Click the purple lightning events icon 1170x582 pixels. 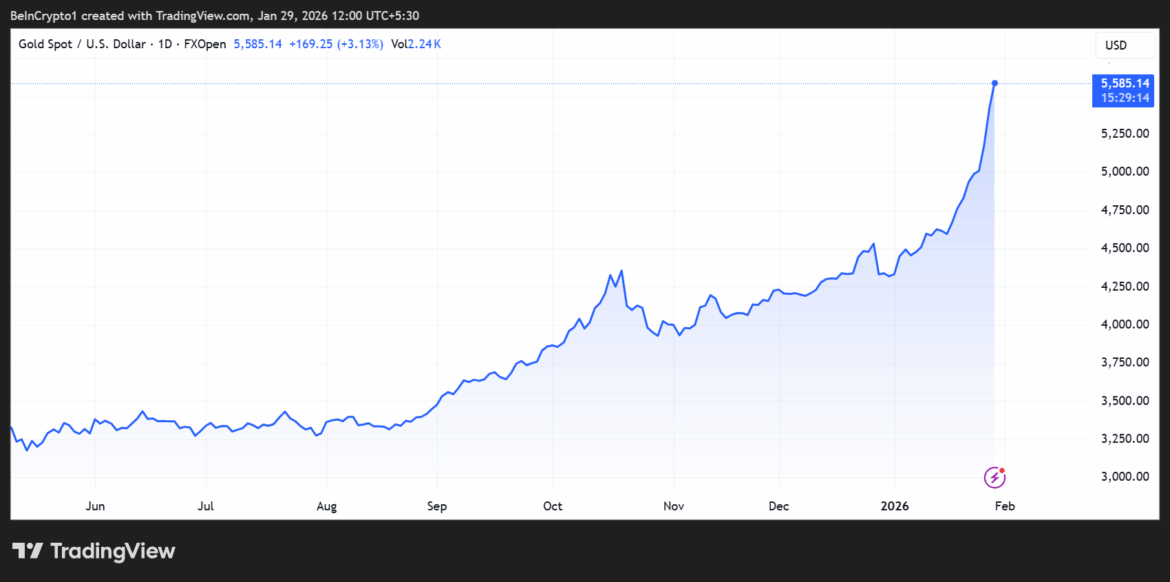tap(993, 477)
